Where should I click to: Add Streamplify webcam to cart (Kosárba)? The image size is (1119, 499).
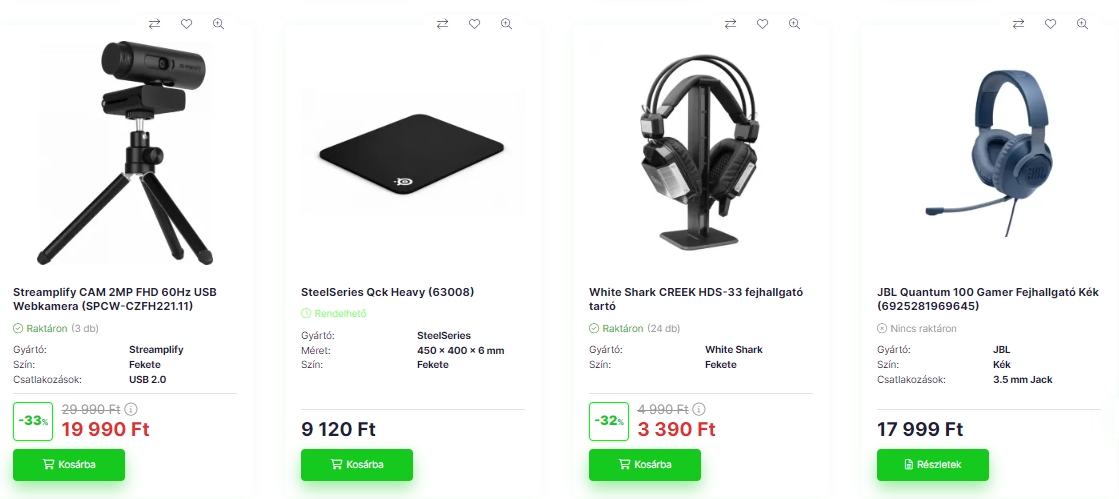(69, 465)
